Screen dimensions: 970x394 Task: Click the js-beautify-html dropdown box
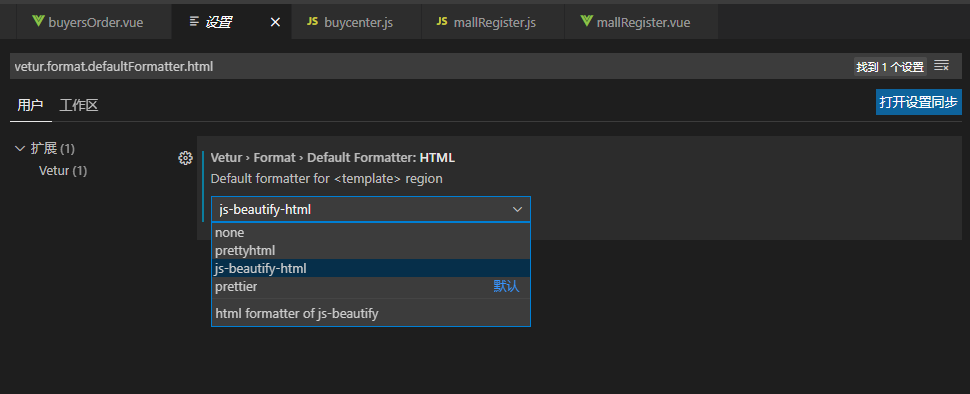click(371, 210)
